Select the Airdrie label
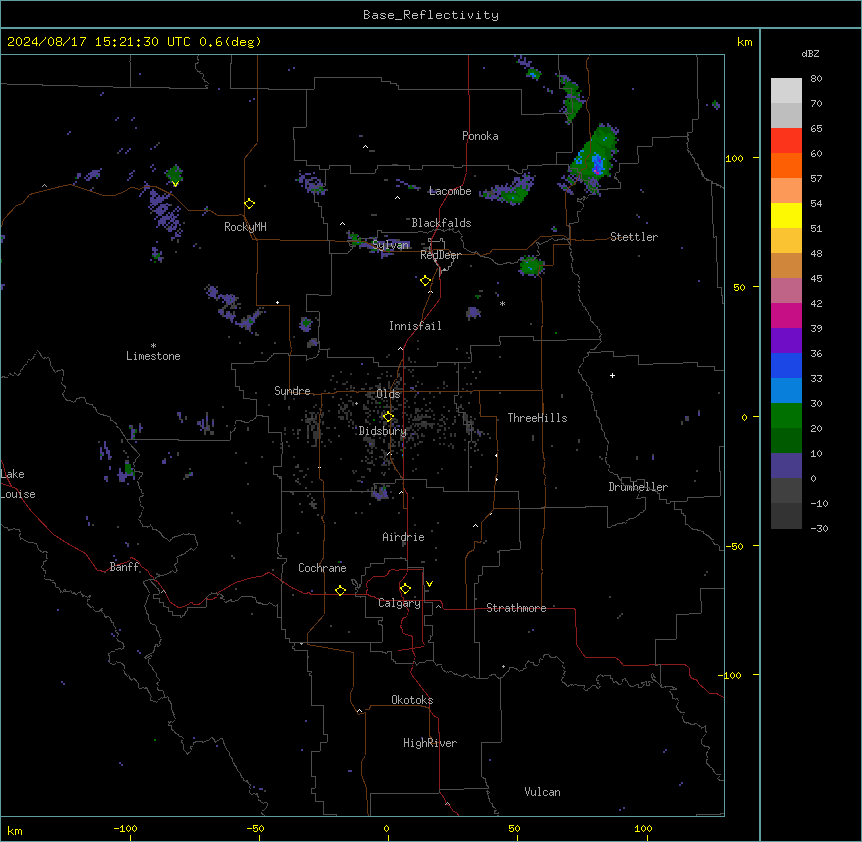The width and height of the screenshot is (862, 842). coord(403,537)
